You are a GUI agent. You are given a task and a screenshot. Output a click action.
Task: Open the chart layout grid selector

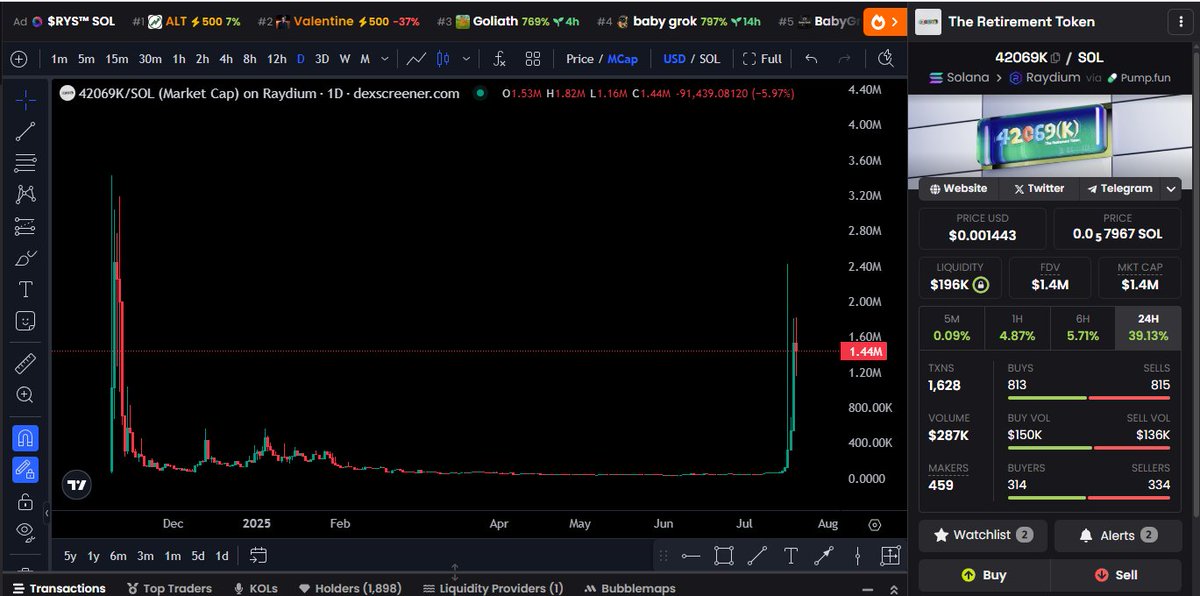[x=533, y=59]
